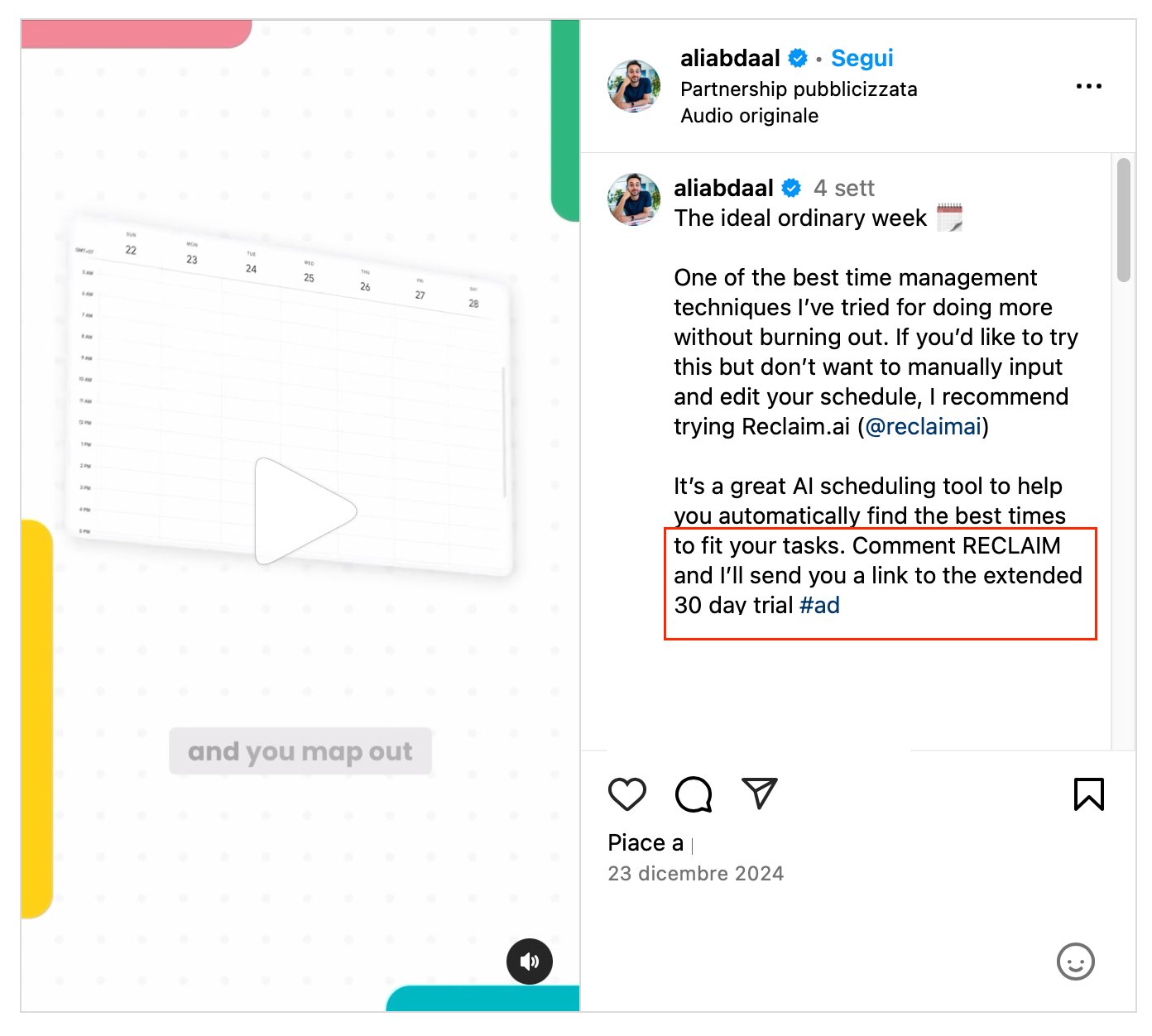Share the post via paper plane icon
The height and width of the screenshot is (1036, 1152).
(x=759, y=794)
